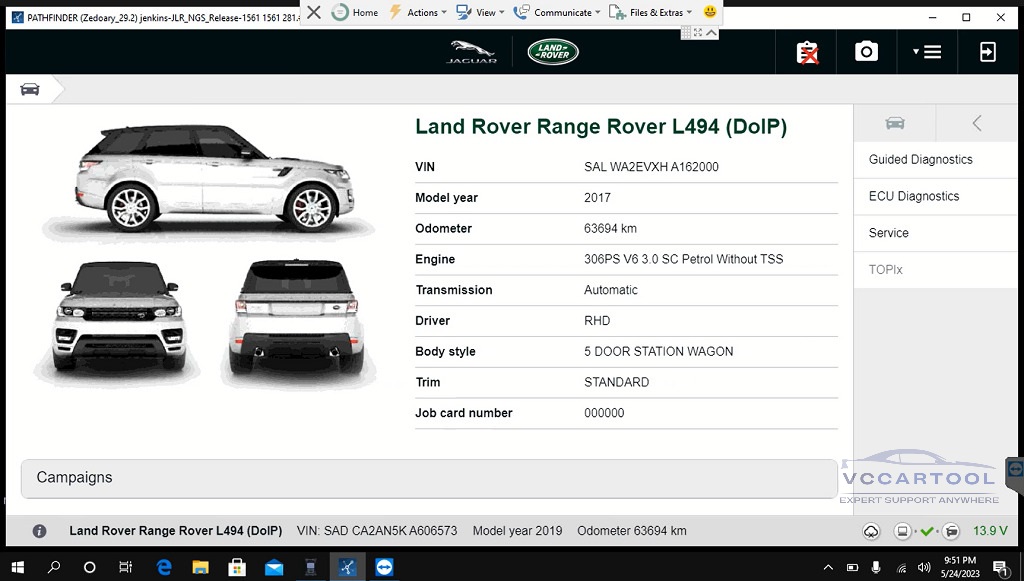Open Microsoft Edge from the taskbar

[x=164, y=567]
